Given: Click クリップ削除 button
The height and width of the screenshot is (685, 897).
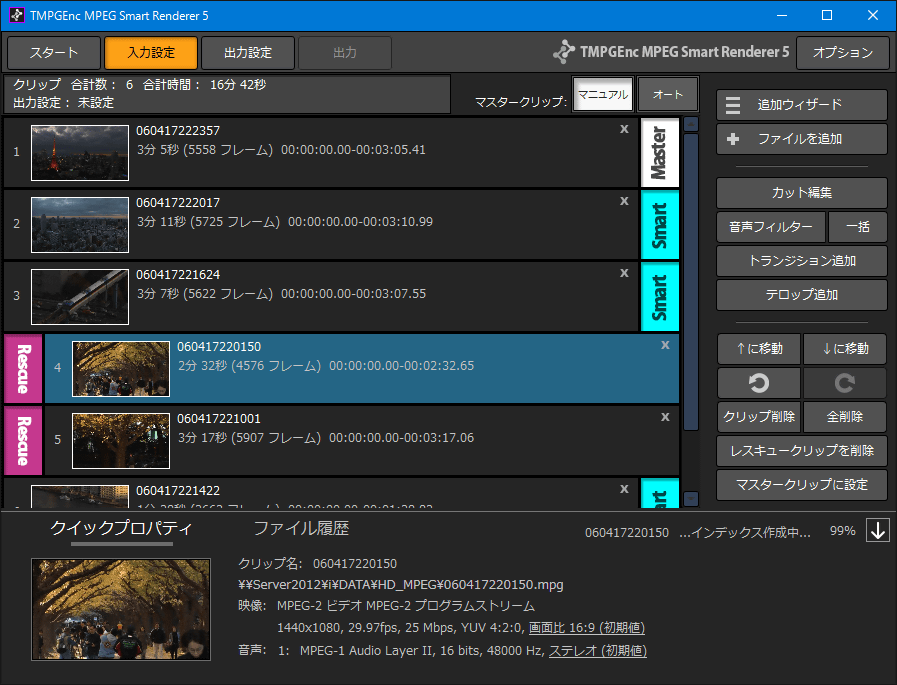Looking at the screenshot, I should 759,417.
